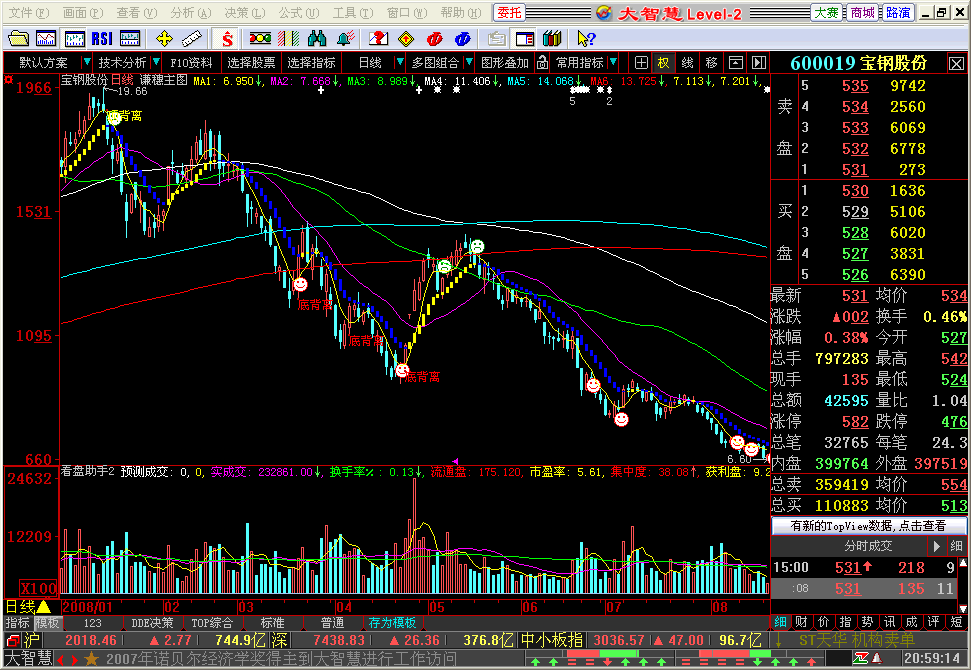This screenshot has height=670, width=971.
Task: Select the ruler measuring tool
Action: pos(191,39)
